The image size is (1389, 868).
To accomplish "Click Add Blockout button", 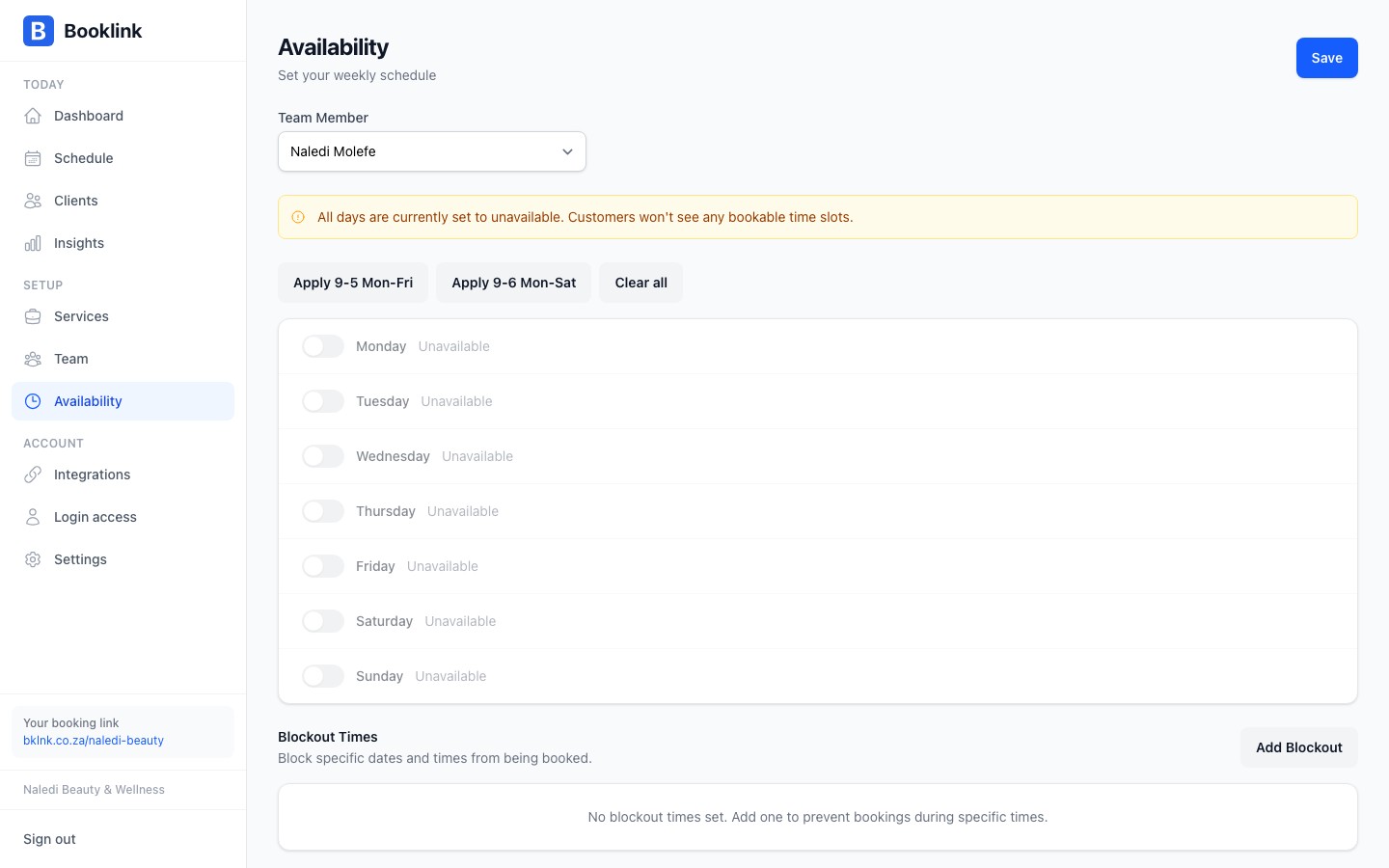I will pos(1299,747).
